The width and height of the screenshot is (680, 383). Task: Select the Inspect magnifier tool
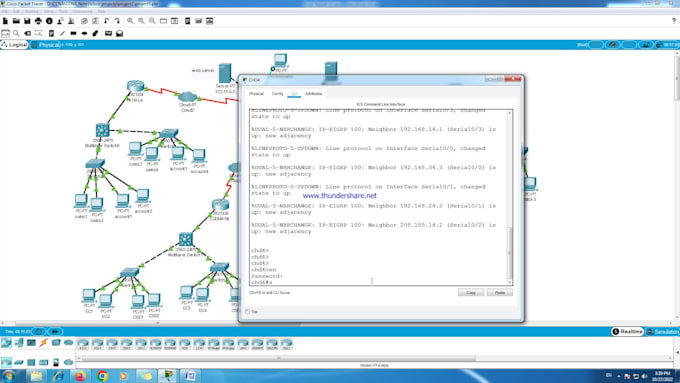pos(16,33)
